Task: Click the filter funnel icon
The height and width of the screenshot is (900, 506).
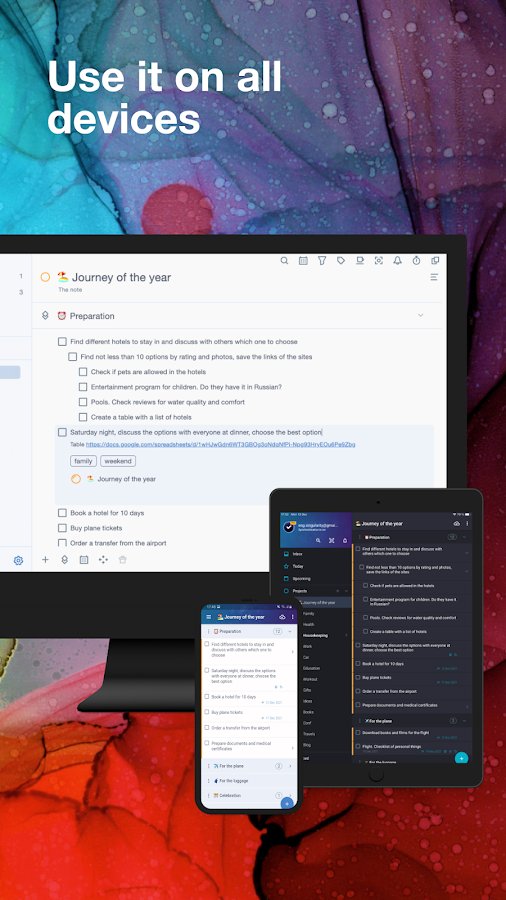Action: click(x=322, y=261)
